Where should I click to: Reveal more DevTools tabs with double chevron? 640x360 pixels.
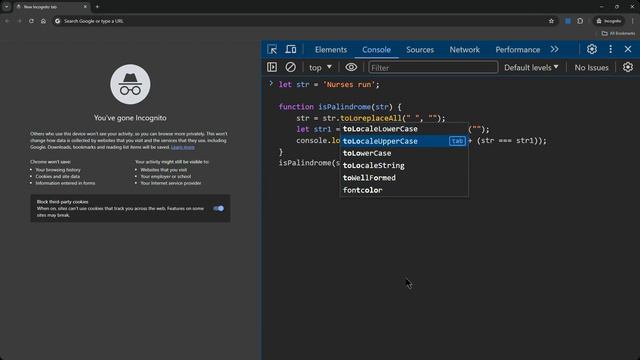click(x=554, y=49)
